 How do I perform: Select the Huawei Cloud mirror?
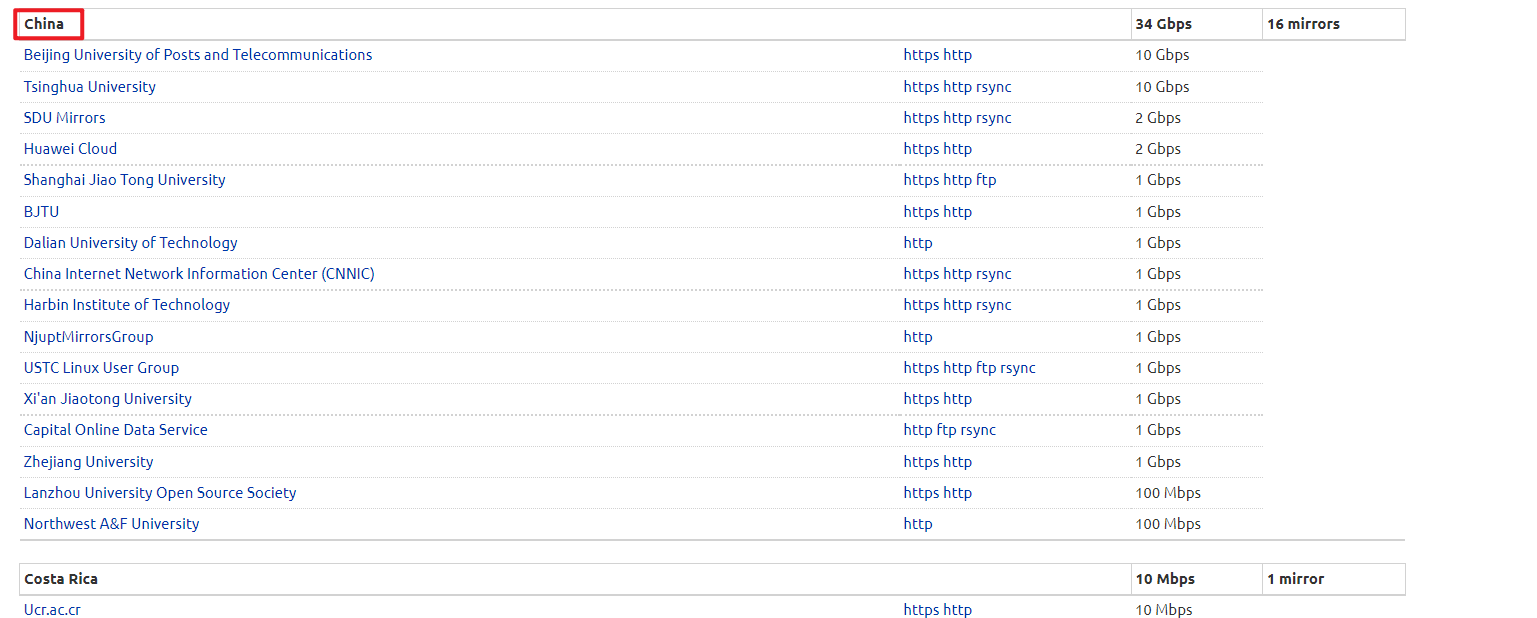tap(71, 149)
